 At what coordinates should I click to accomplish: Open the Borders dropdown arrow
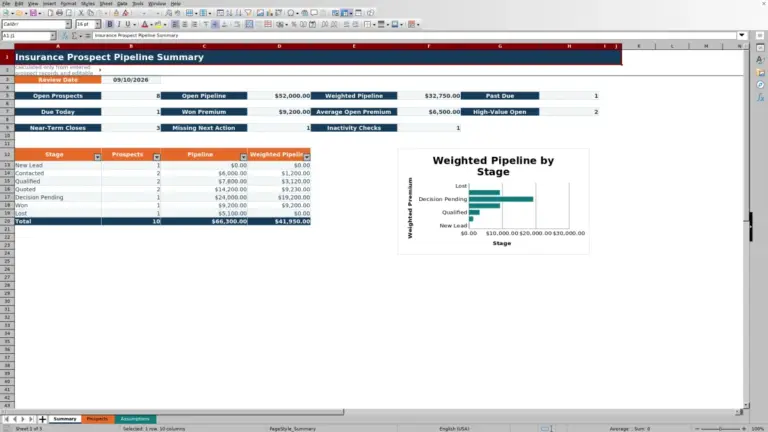click(374, 24)
